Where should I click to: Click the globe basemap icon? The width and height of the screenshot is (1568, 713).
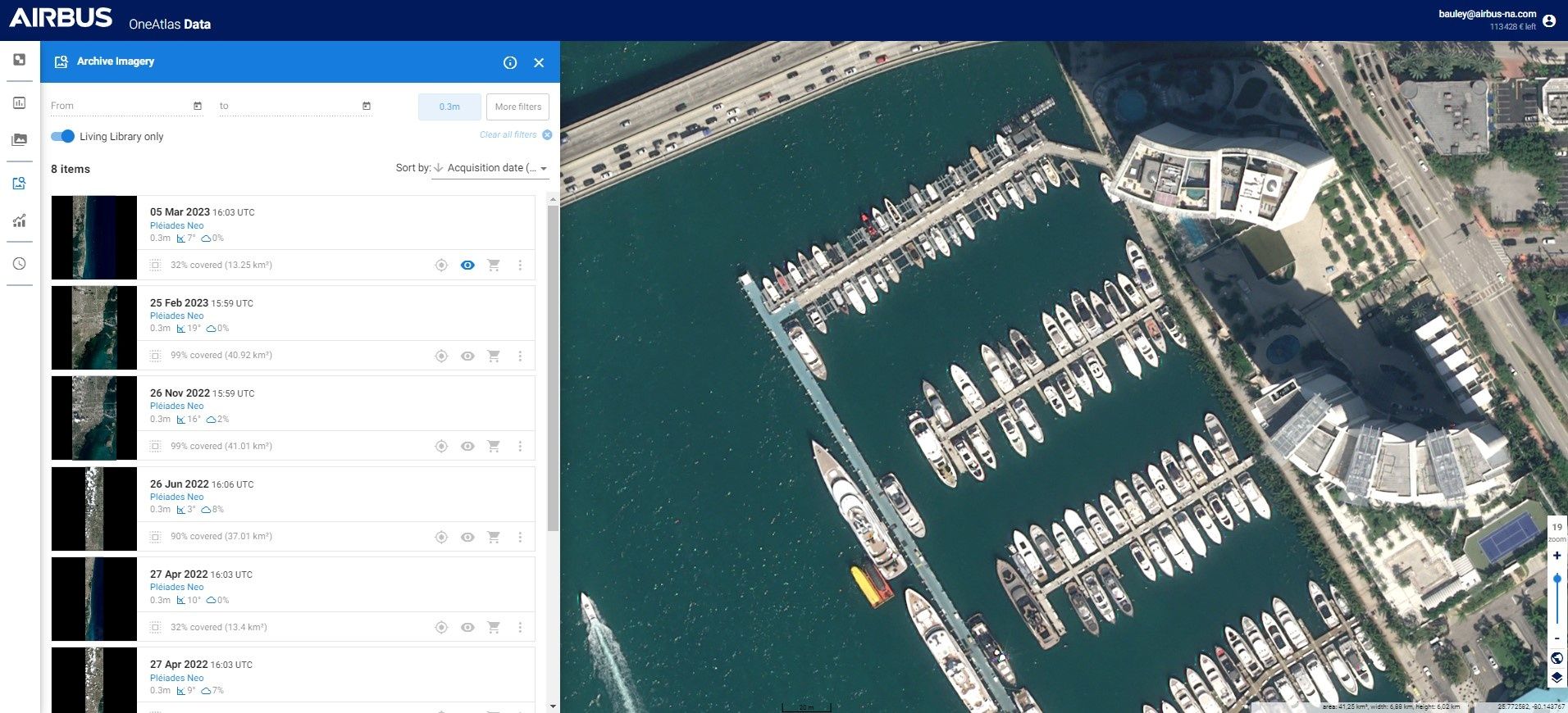(x=1557, y=658)
